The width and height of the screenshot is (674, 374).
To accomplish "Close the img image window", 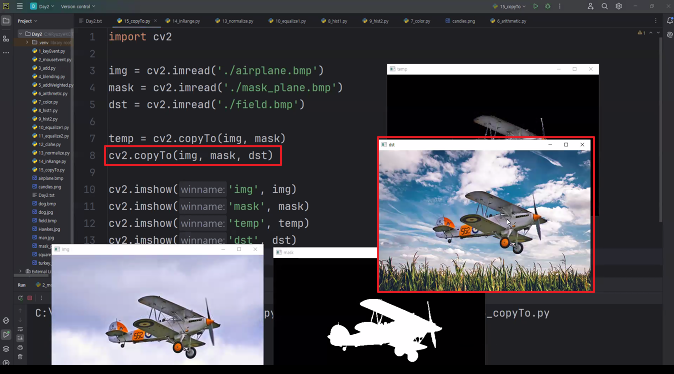I will click(x=255, y=249).
